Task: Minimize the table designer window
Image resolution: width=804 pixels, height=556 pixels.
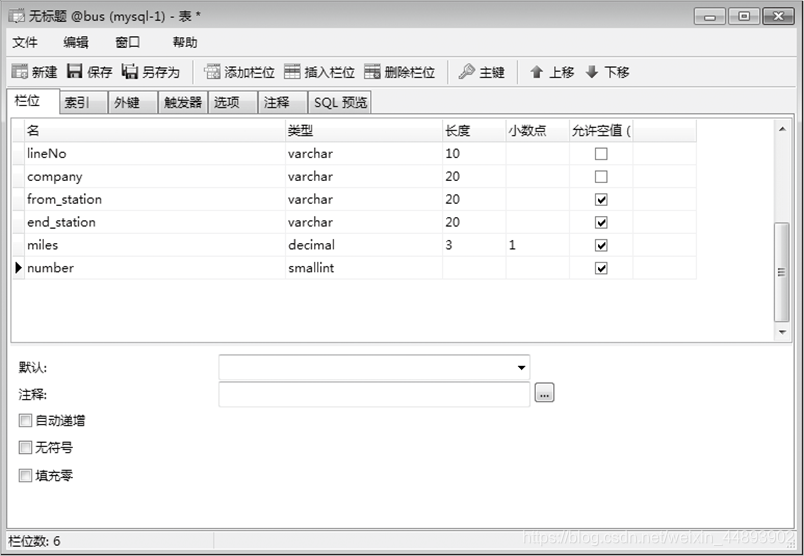Action: point(710,16)
